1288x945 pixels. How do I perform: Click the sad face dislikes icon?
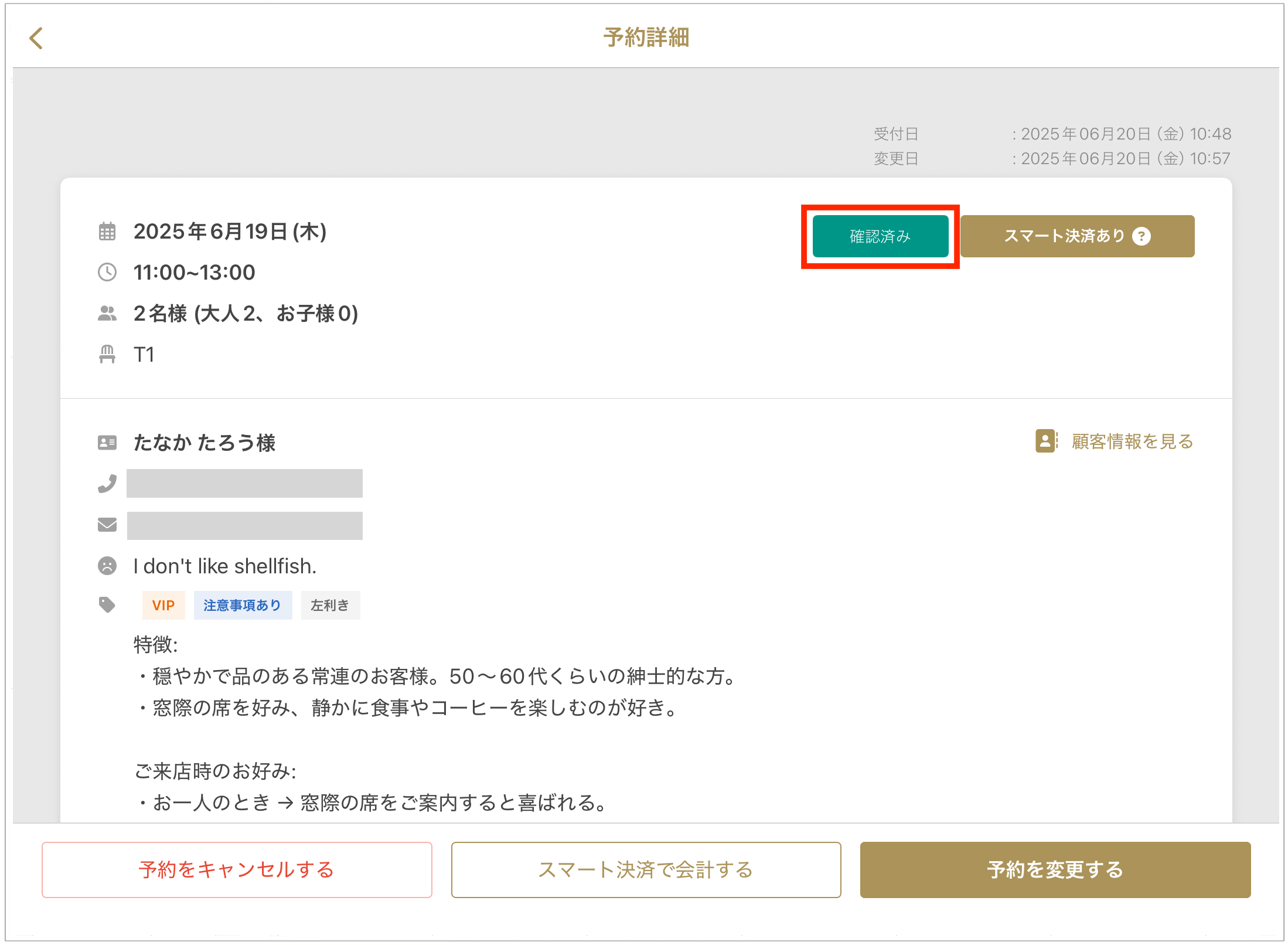coord(107,566)
